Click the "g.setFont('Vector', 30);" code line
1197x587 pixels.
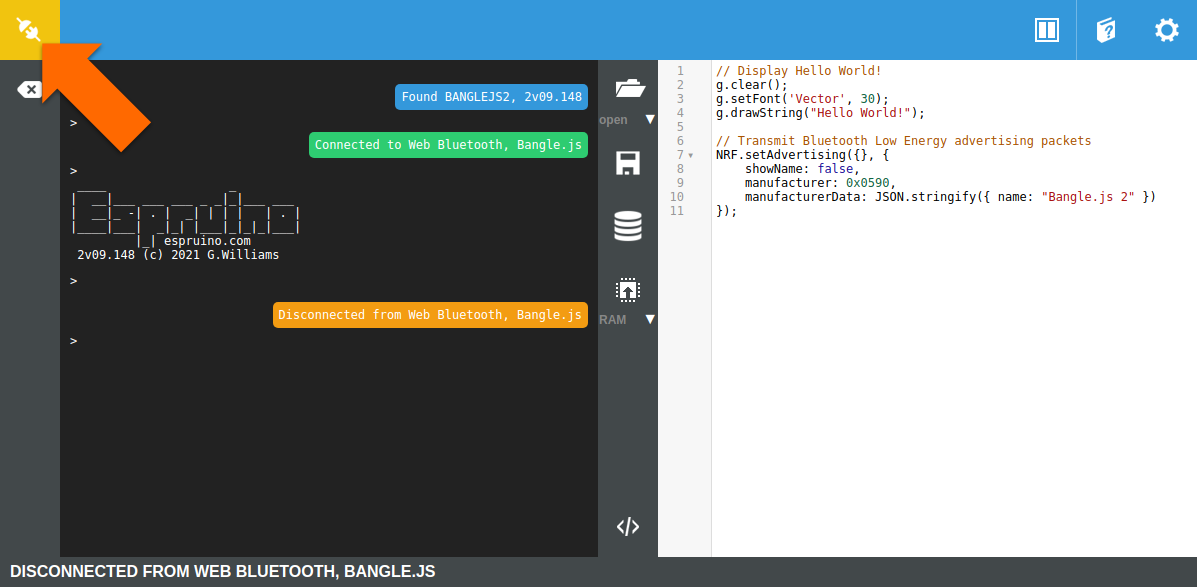point(802,99)
